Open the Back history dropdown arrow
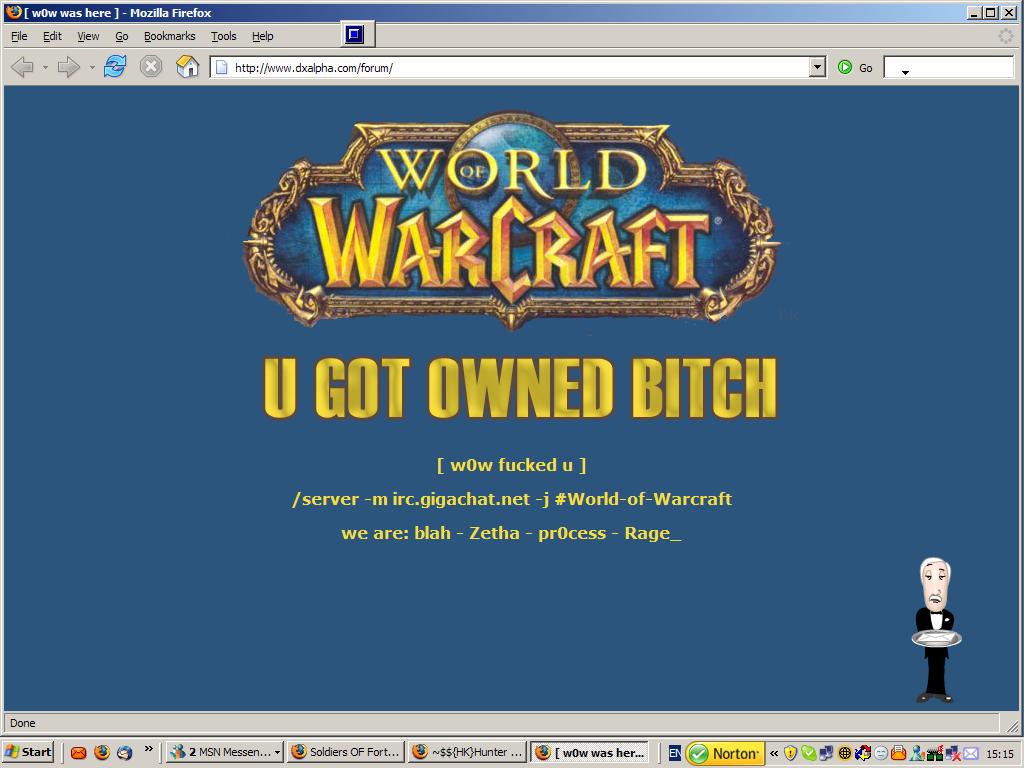The image size is (1024, 768). click(x=45, y=67)
